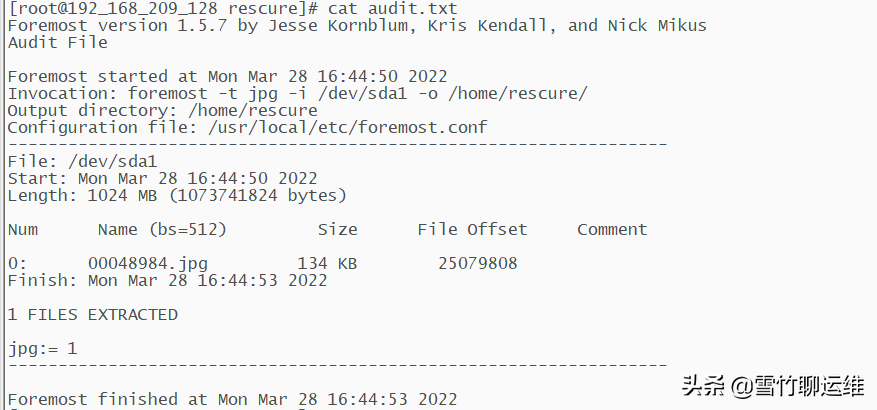The image size is (877, 410).
Task: Click the "Length: 1024 MB" line
Action: 177,195
